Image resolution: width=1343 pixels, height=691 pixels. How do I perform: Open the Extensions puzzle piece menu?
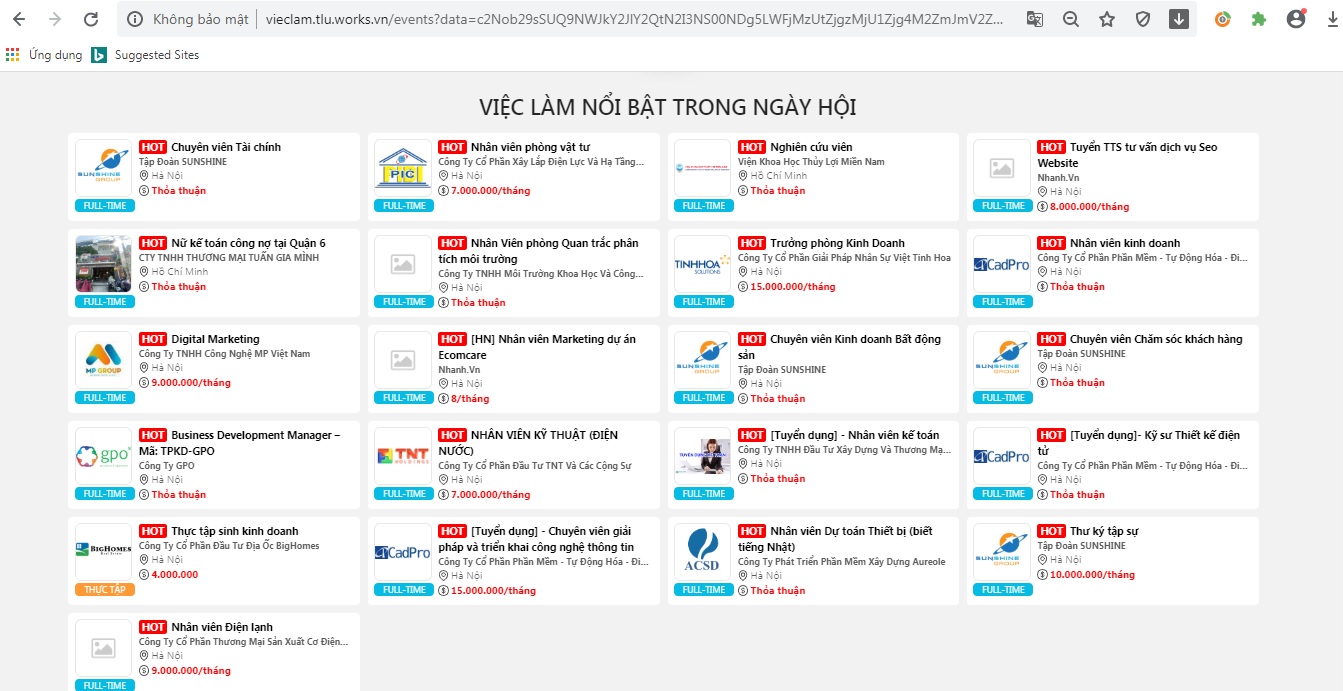coord(1259,19)
